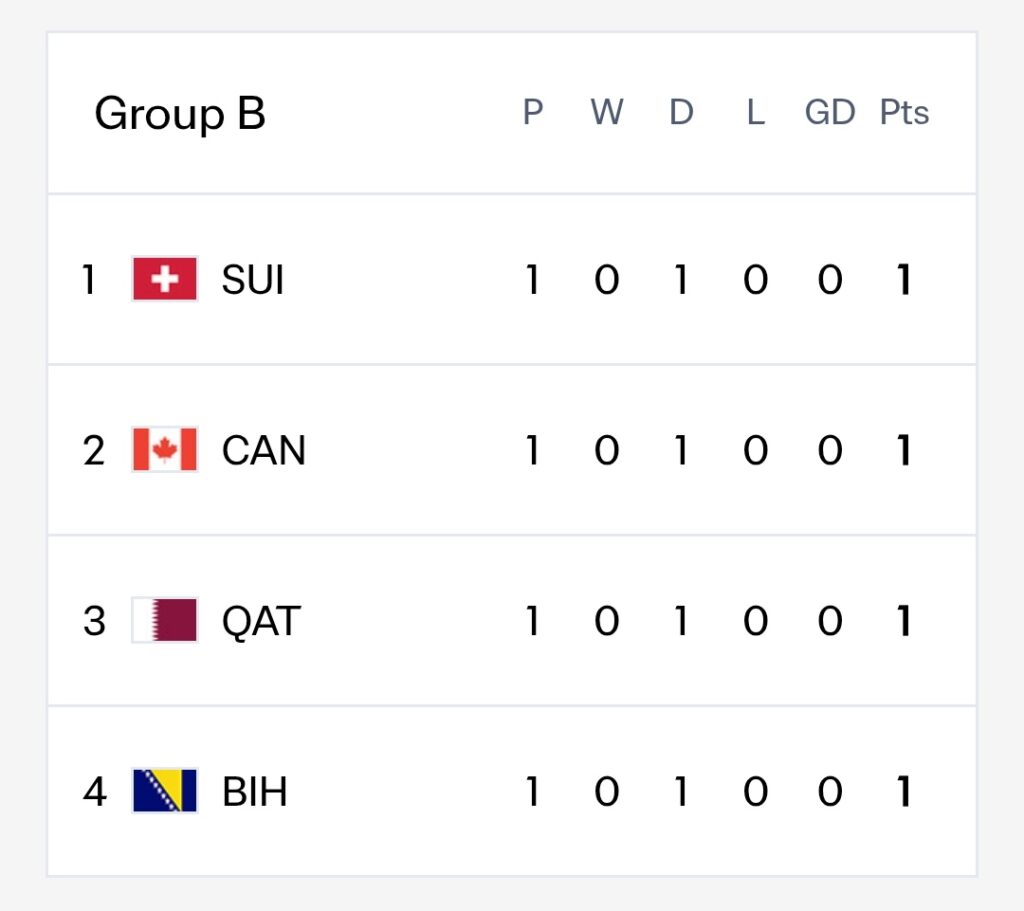Click the Group B heading

tap(180, 114)
